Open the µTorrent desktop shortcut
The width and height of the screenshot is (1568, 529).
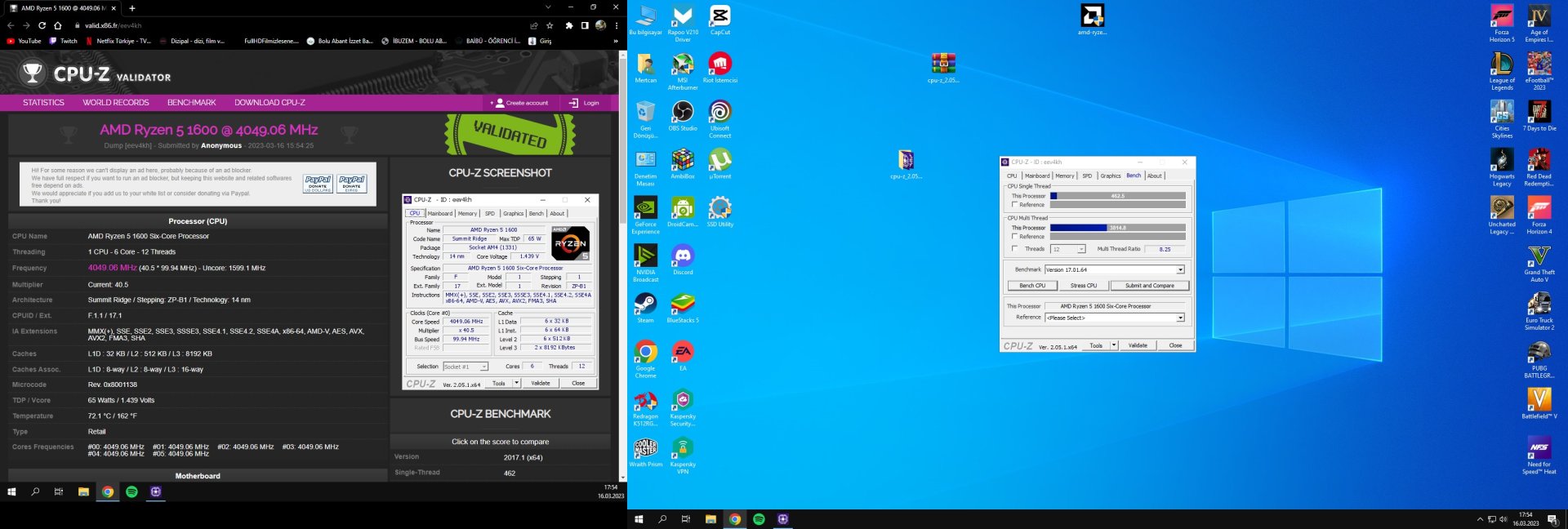pos(719,165)
